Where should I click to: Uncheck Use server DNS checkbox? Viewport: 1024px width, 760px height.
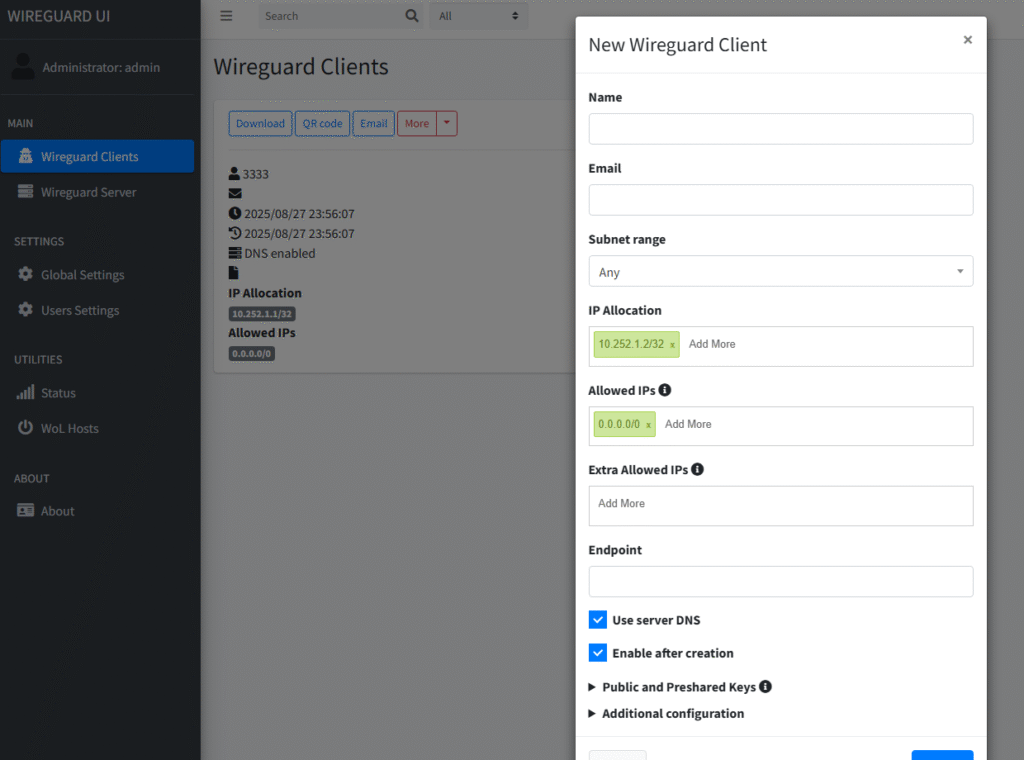click(x=598, y=620)
